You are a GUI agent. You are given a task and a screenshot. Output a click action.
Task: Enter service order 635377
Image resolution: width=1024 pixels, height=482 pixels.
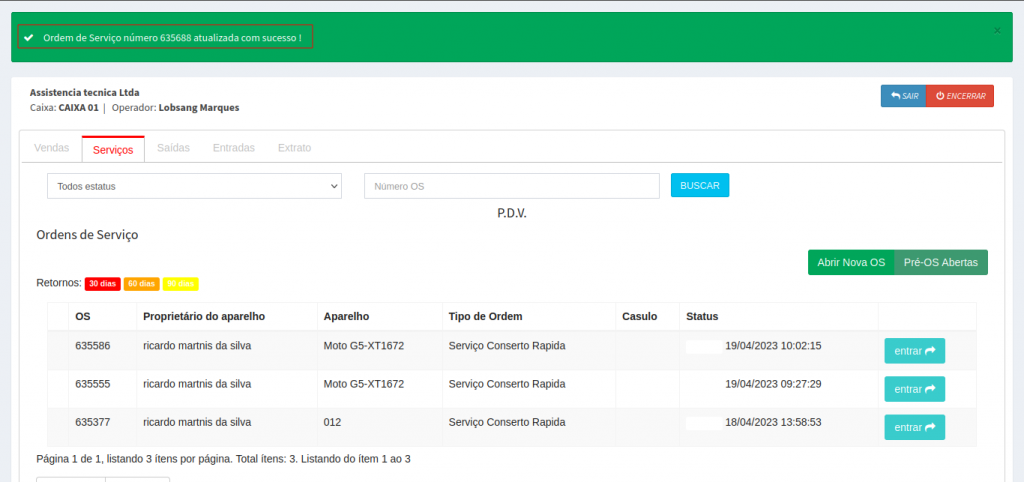[x=914, y=427]
